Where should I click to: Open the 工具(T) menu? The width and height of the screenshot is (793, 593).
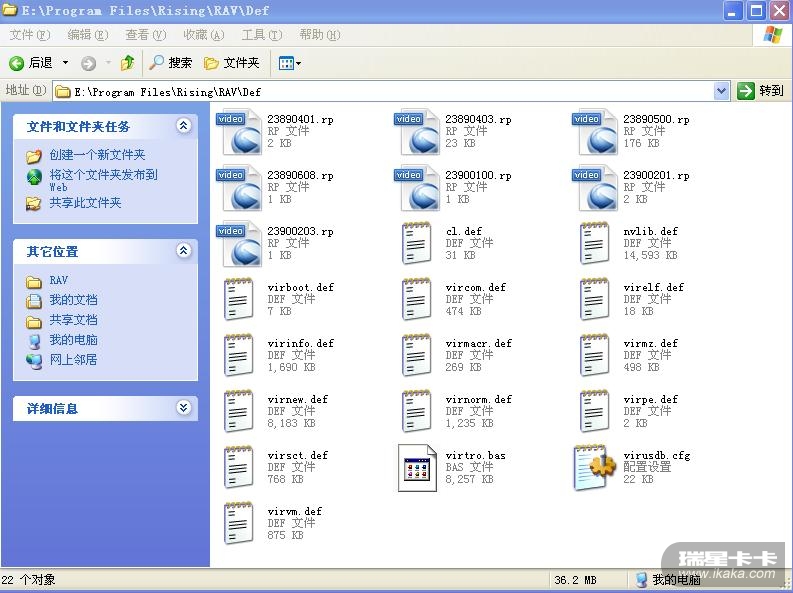tap(261, 35)
